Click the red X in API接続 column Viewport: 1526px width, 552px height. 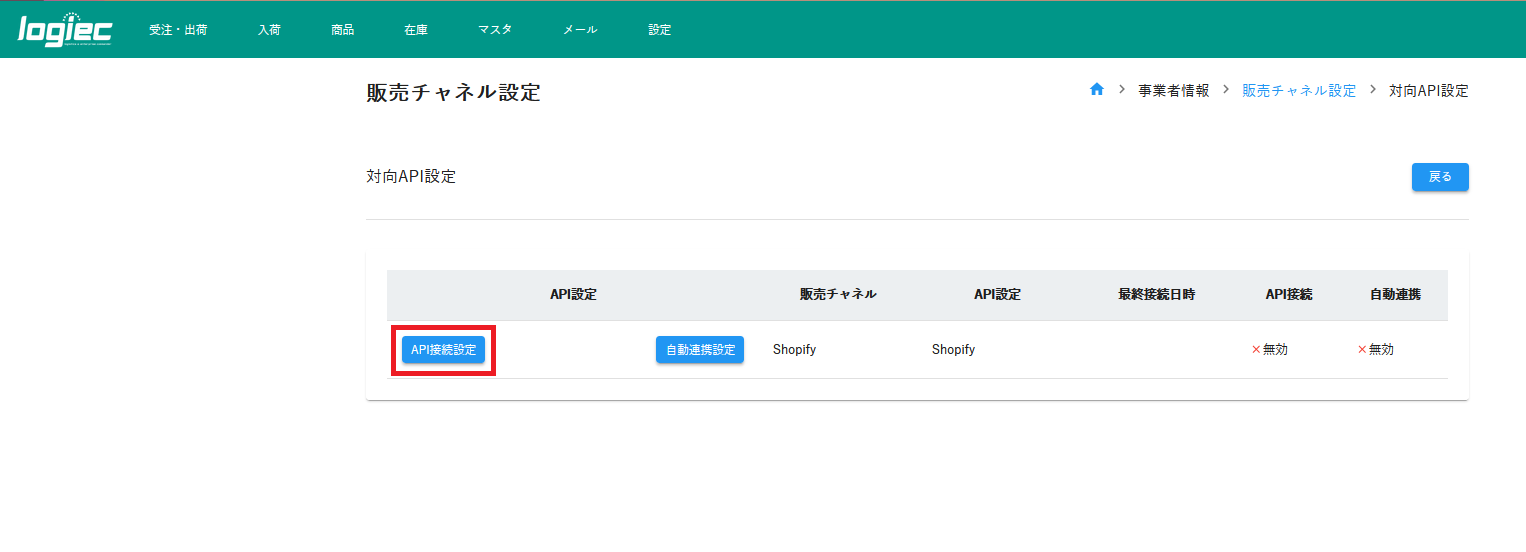(1256, 350)
